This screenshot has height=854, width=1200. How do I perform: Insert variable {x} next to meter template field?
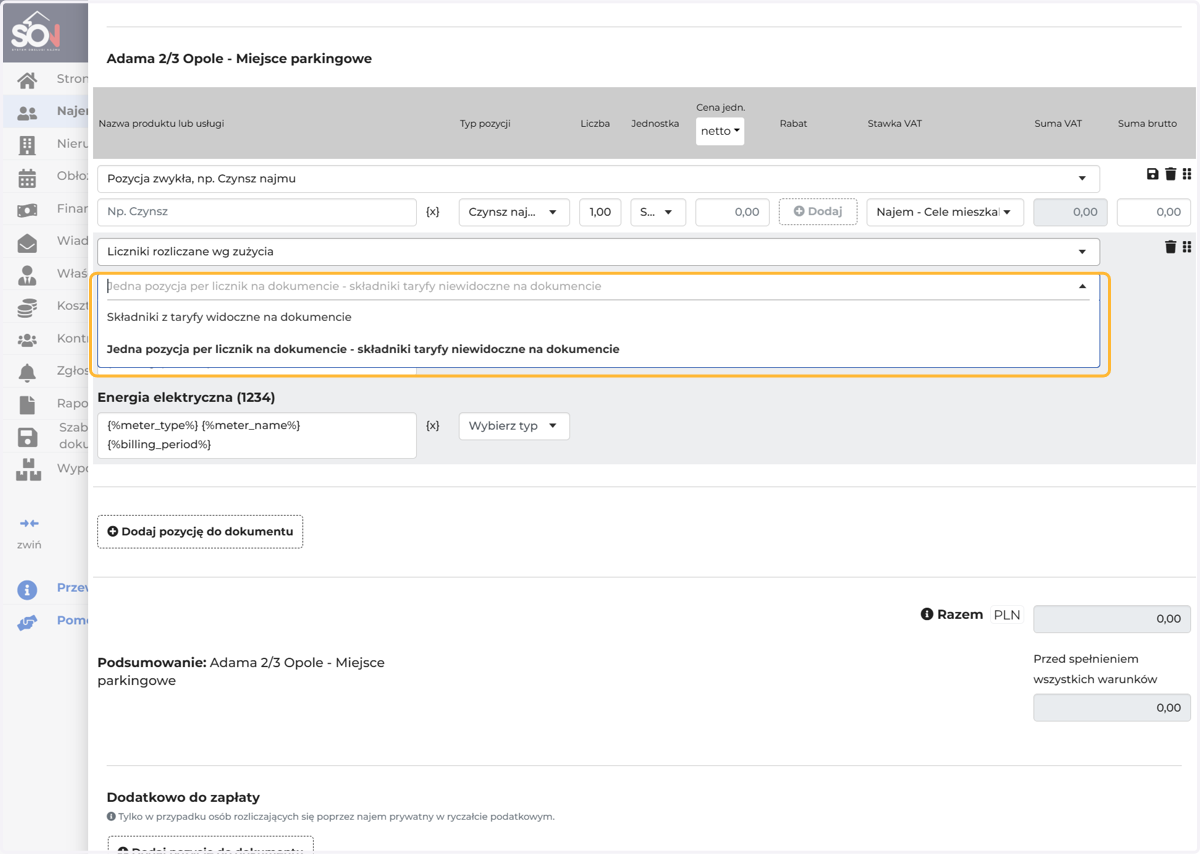tap(433, 426)
